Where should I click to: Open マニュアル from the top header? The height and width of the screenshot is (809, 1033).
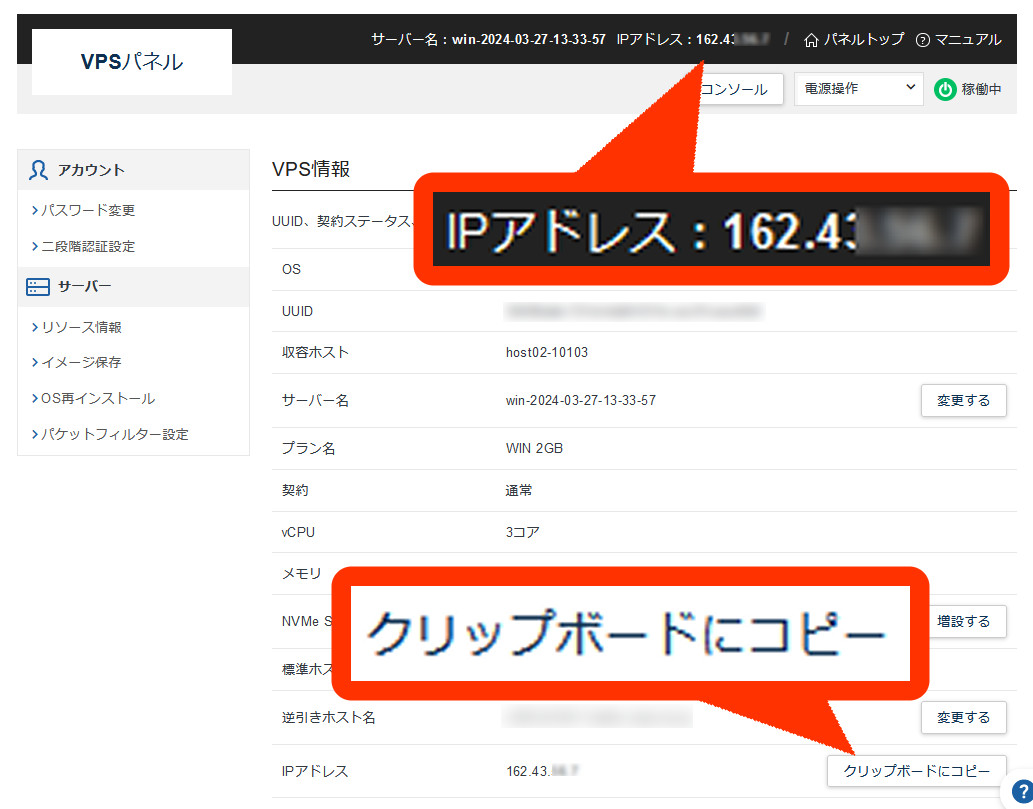point(966,39)
